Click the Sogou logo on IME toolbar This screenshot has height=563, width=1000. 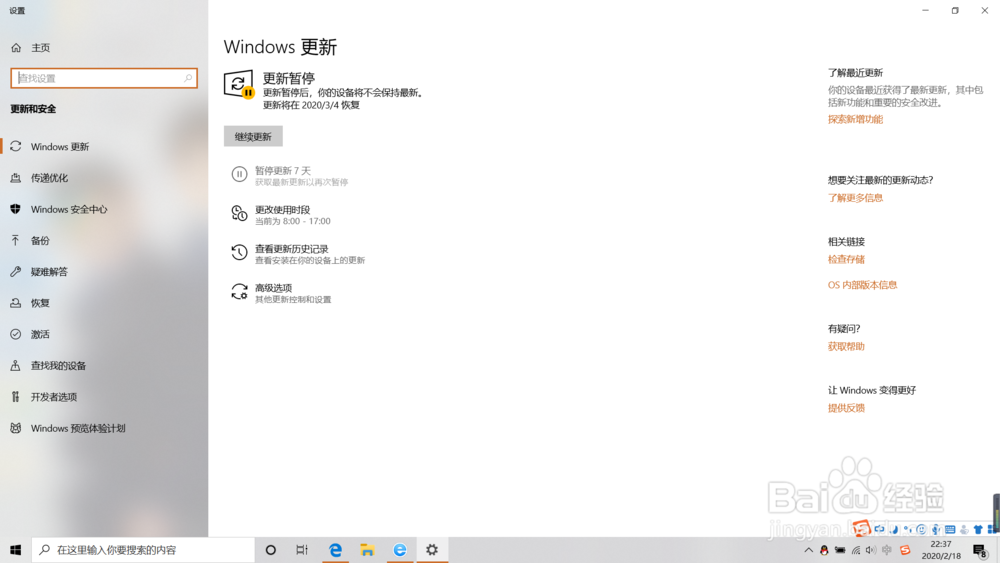click(862, 529)
